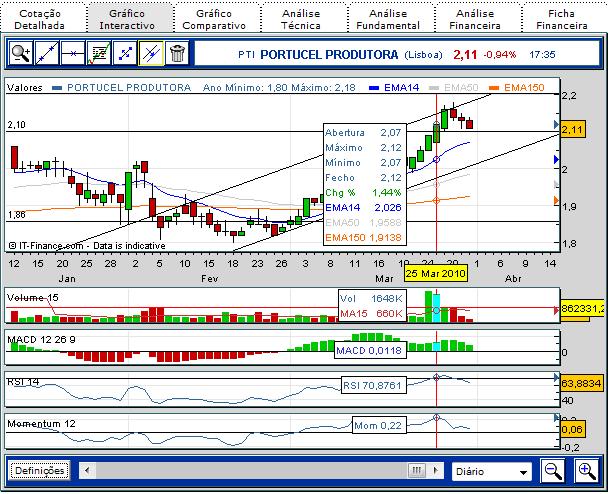Select the parallel line tool

tap(151, 54)
